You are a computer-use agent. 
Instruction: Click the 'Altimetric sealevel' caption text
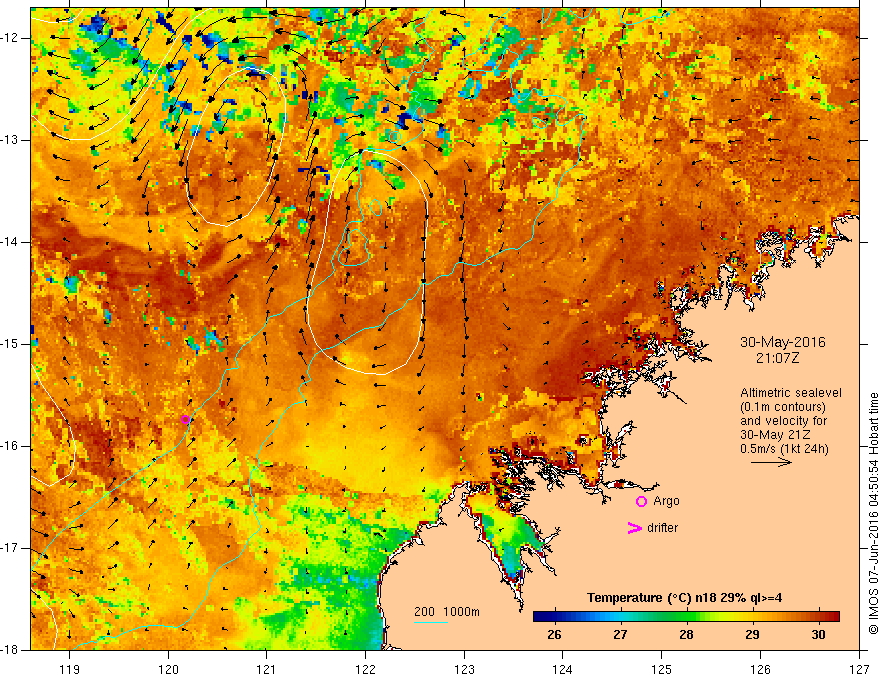pos(791,393)
